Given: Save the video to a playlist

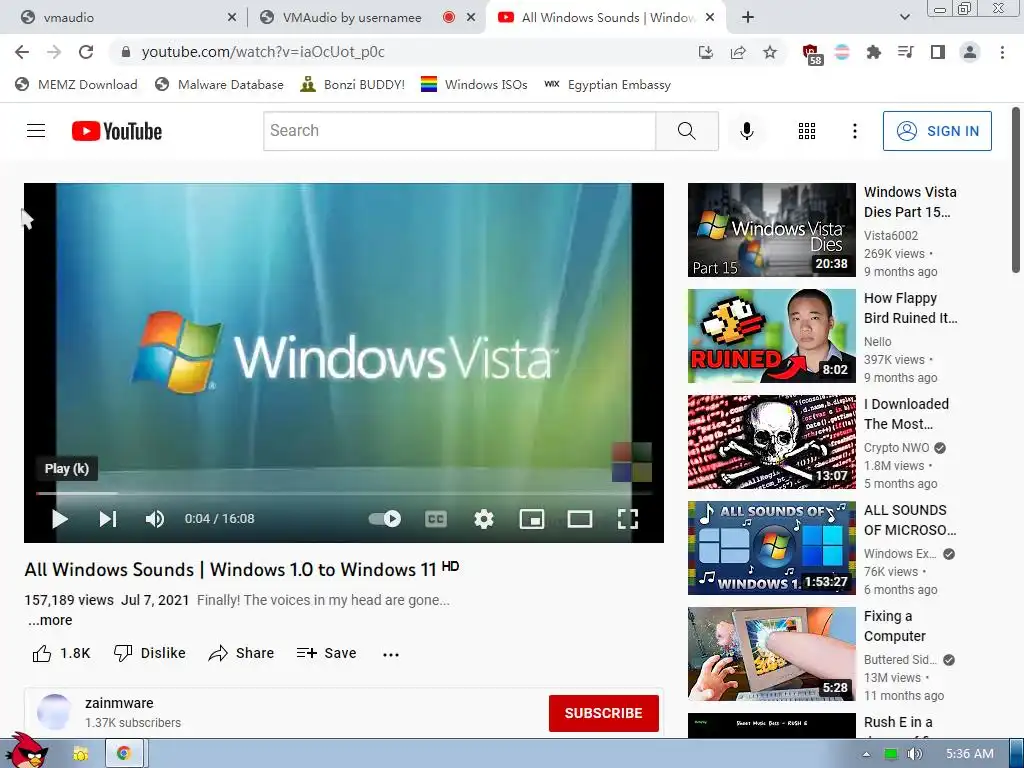Looking at the screenshot, I should pyautogui.click(x=326, y=653).
